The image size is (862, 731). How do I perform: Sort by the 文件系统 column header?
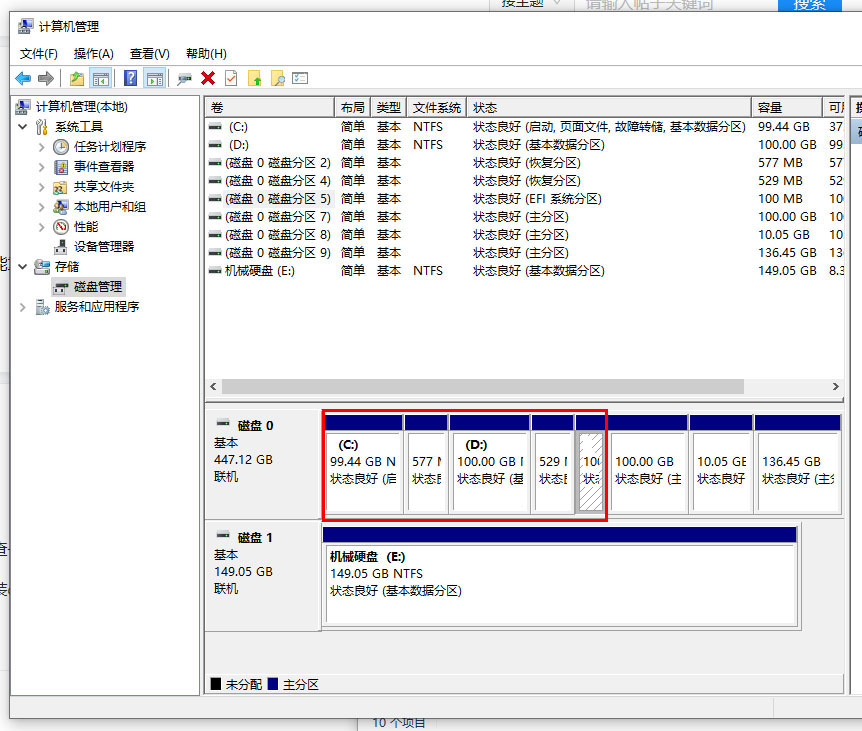point(436,108)
